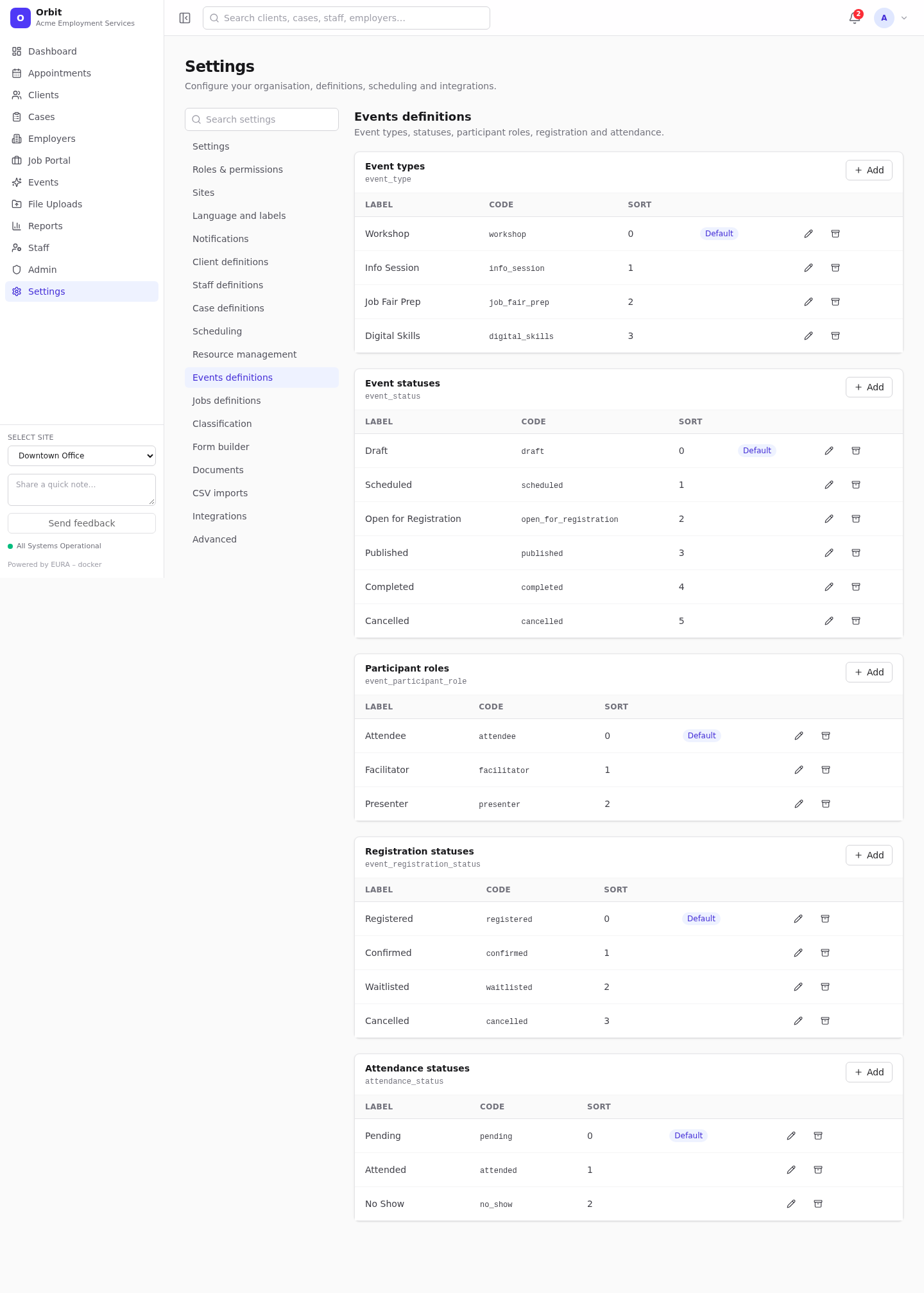The width and height of the screenshot is (924, 1293).
Task: Open Reports from the sidebar
Action: 81,226
